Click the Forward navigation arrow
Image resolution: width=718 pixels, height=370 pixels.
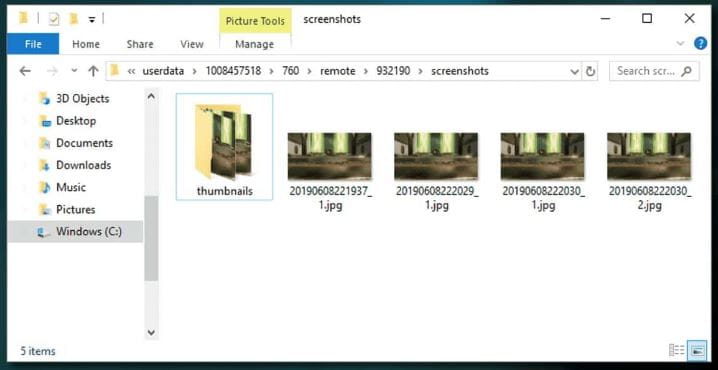tap(53, 71)
